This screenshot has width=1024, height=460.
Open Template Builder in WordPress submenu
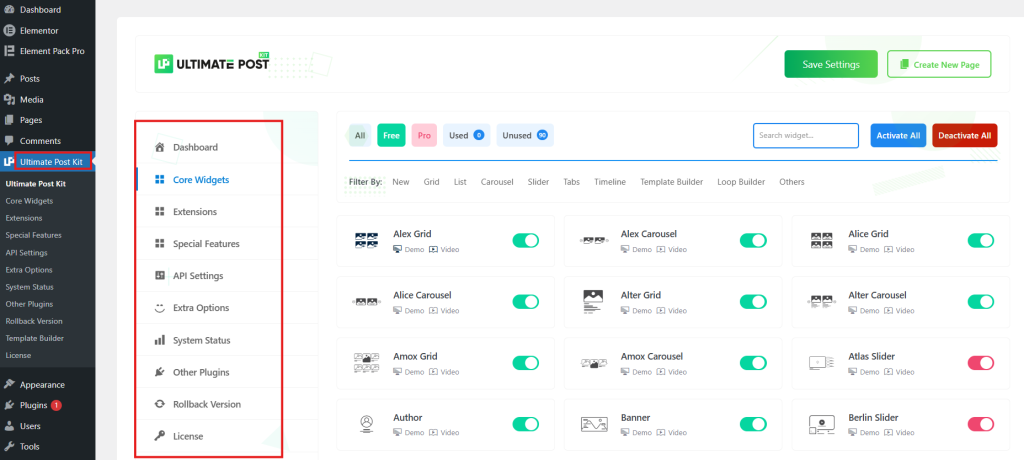tap(35, 338)
